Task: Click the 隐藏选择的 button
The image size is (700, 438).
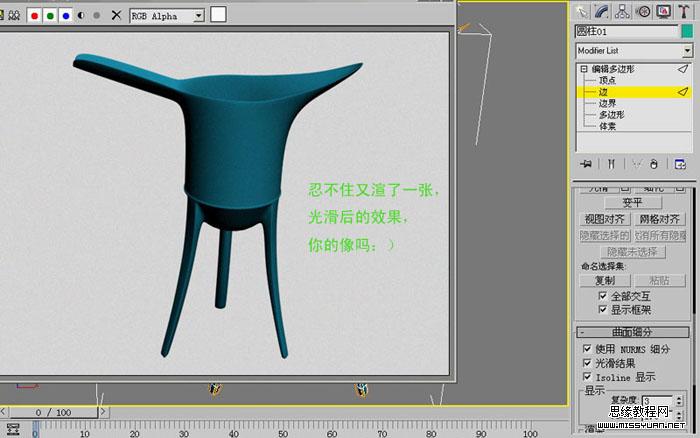Action: click(604, 235)
